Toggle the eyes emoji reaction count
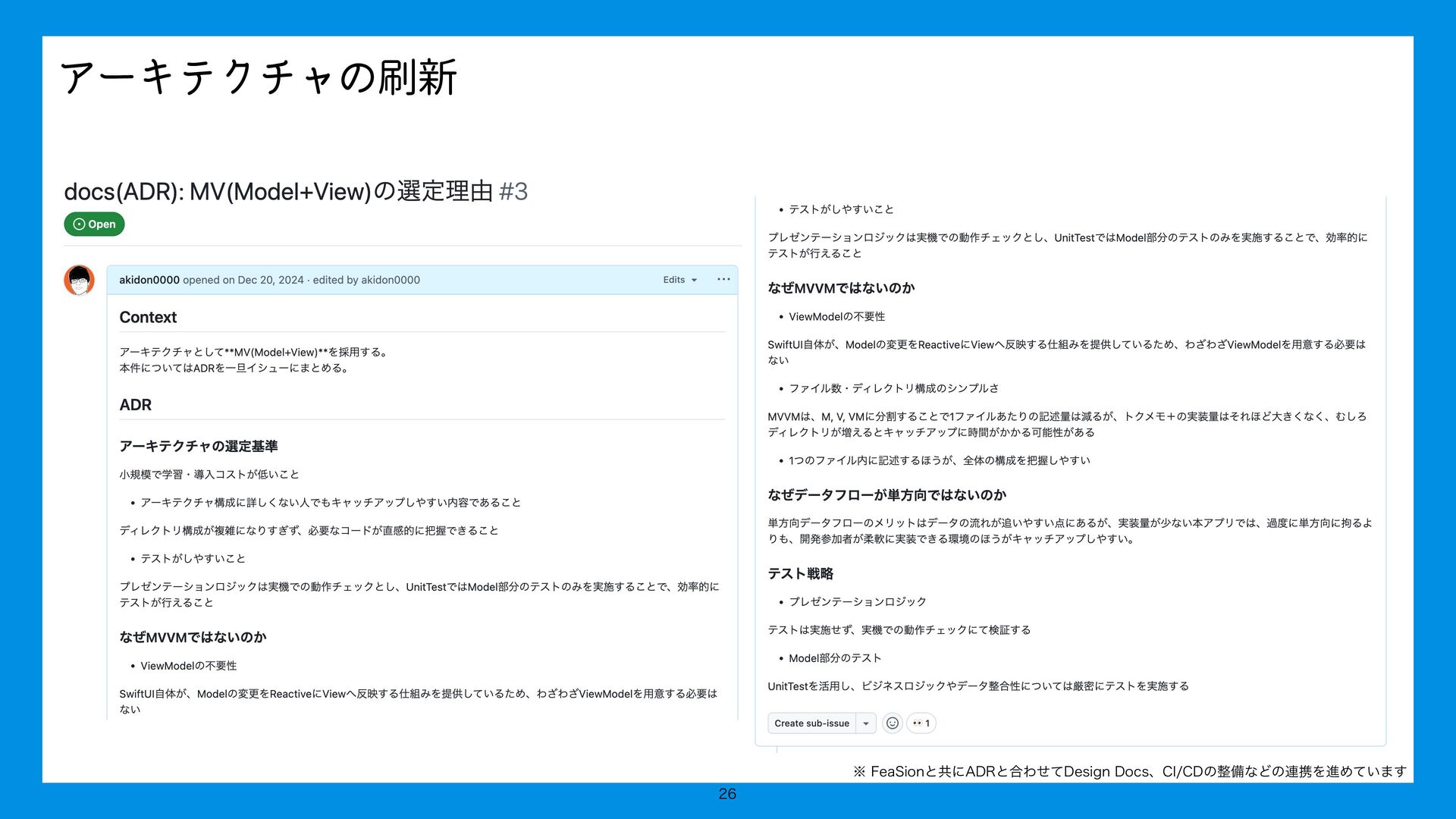 click(x=921, y=723)
